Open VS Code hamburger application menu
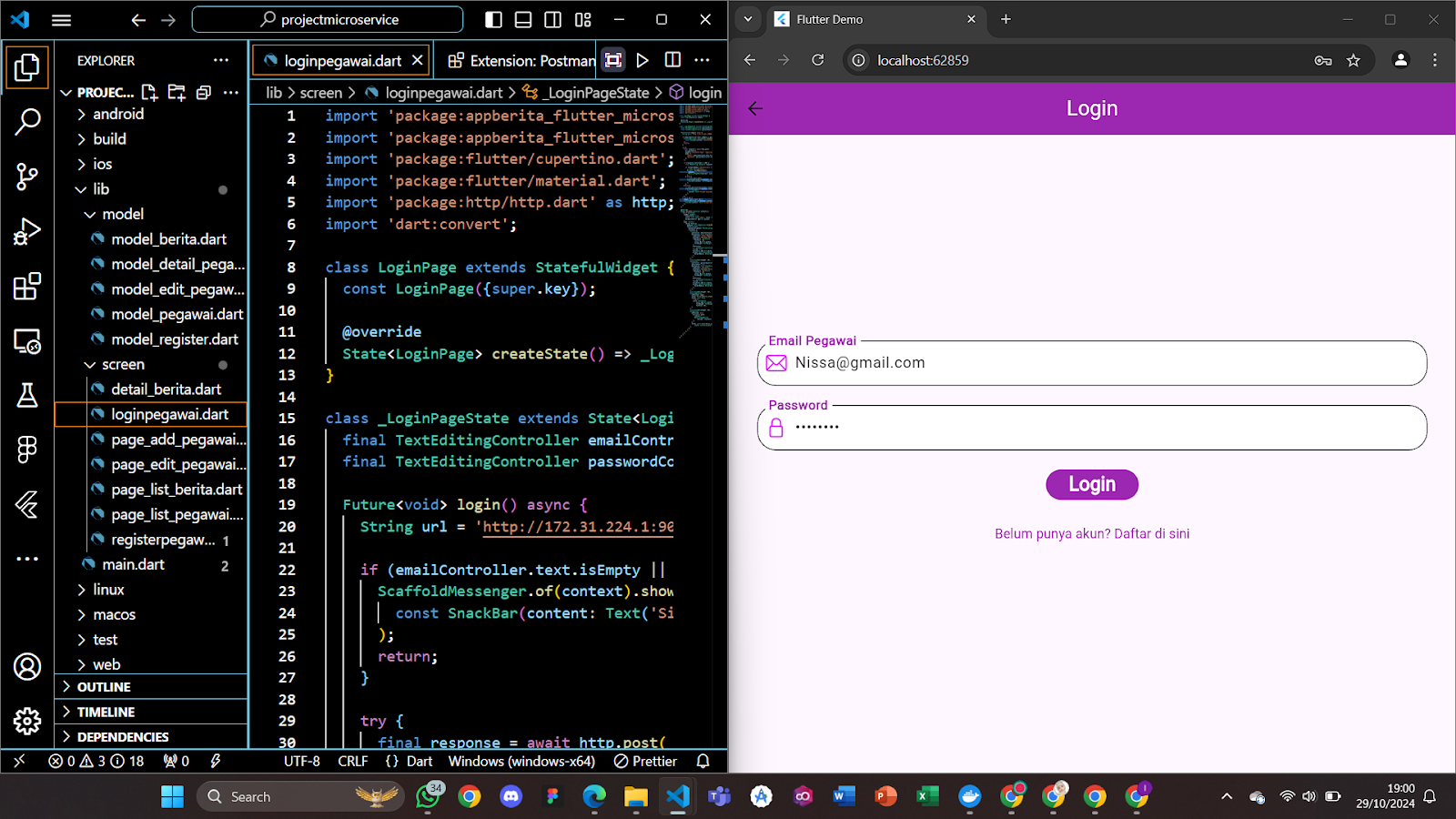This screenshot has width=1456, height=819. [x=61, y=19]
